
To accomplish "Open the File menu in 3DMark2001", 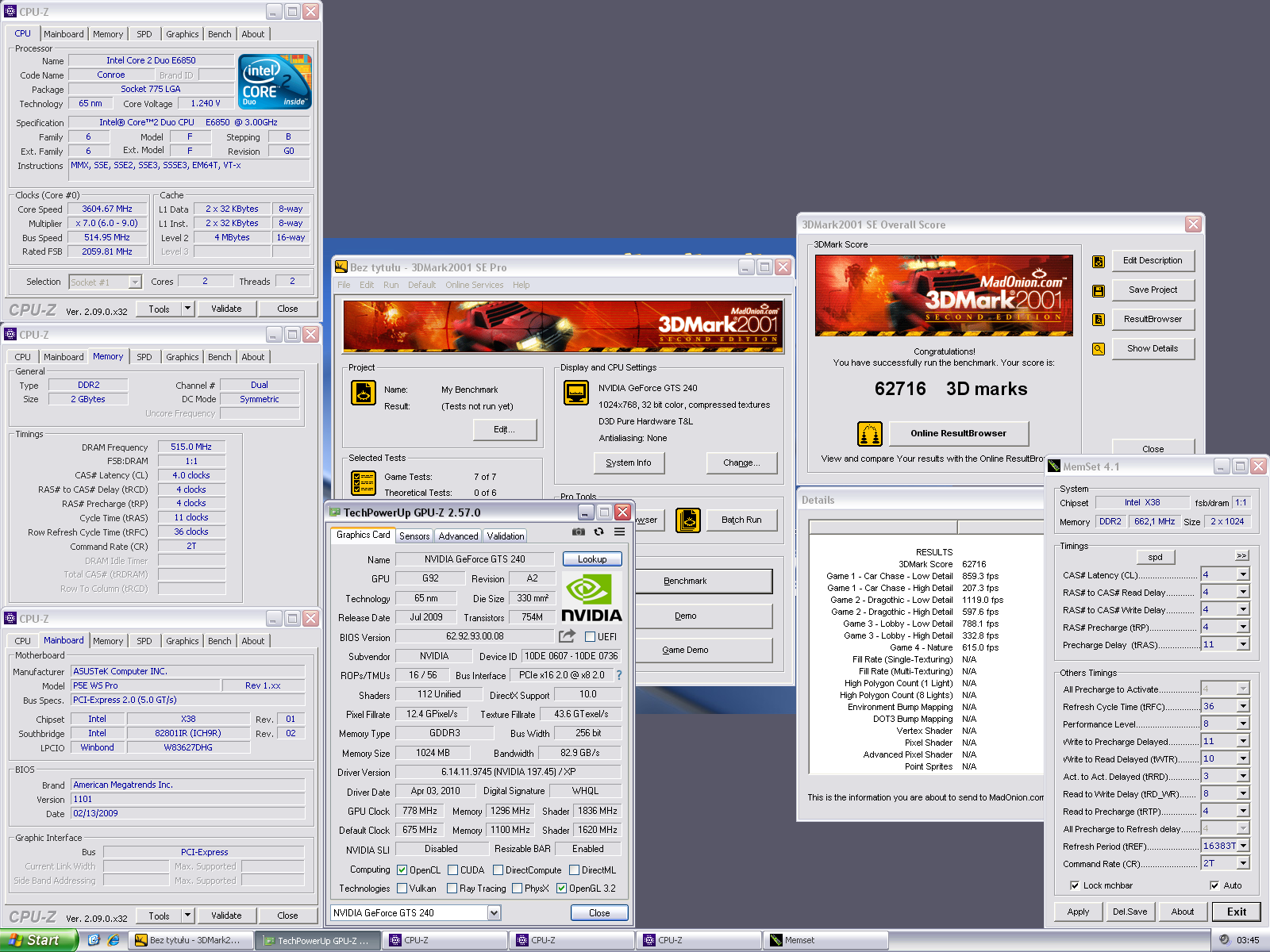I will click(x=344, y=285).
